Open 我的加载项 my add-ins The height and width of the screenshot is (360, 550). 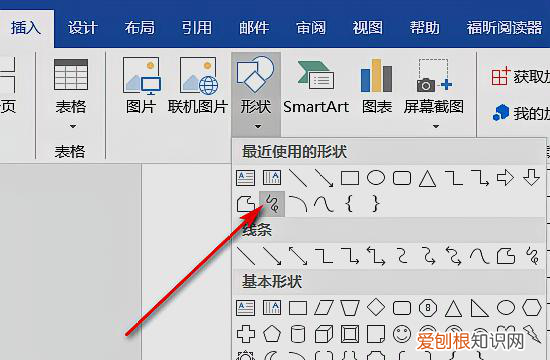521,113
